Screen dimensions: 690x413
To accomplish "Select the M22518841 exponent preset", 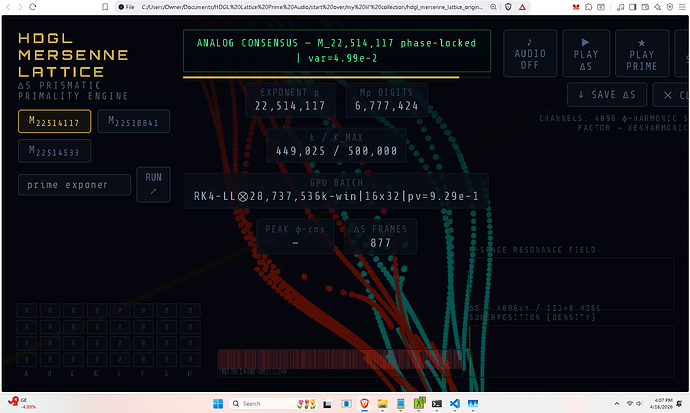I will (x=133, y=122).
